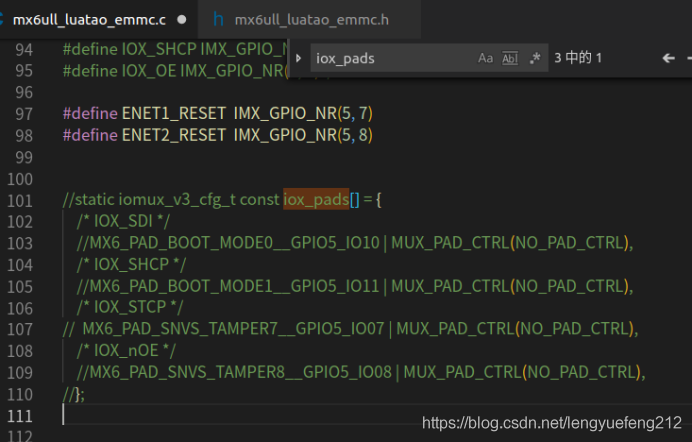Click #define IOX_OE on line 95
692x442 pixels.
119,71
